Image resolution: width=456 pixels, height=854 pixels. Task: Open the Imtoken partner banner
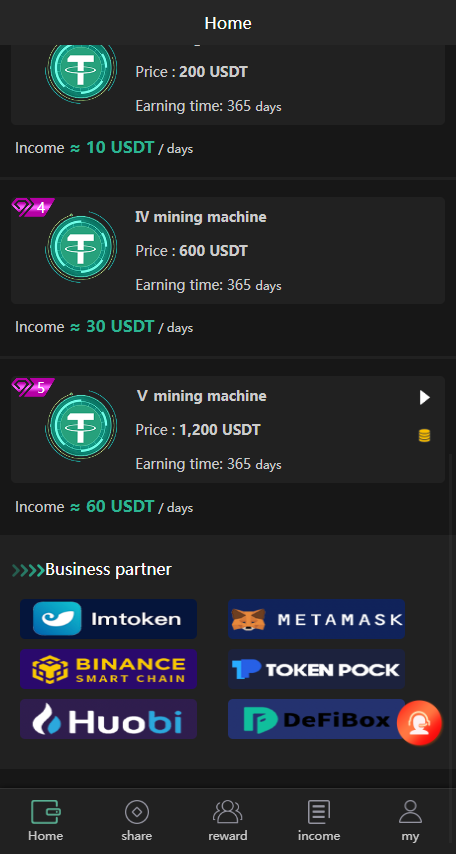click(x=108, y=619)
